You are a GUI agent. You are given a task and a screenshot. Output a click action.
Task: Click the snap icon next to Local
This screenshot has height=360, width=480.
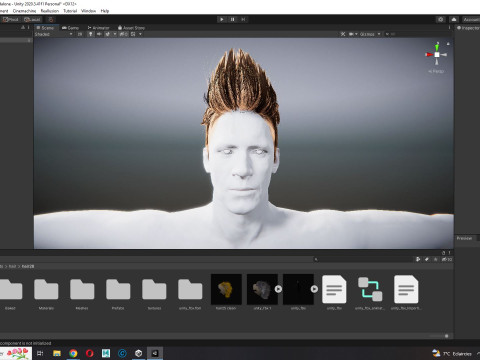coord(51,19)
